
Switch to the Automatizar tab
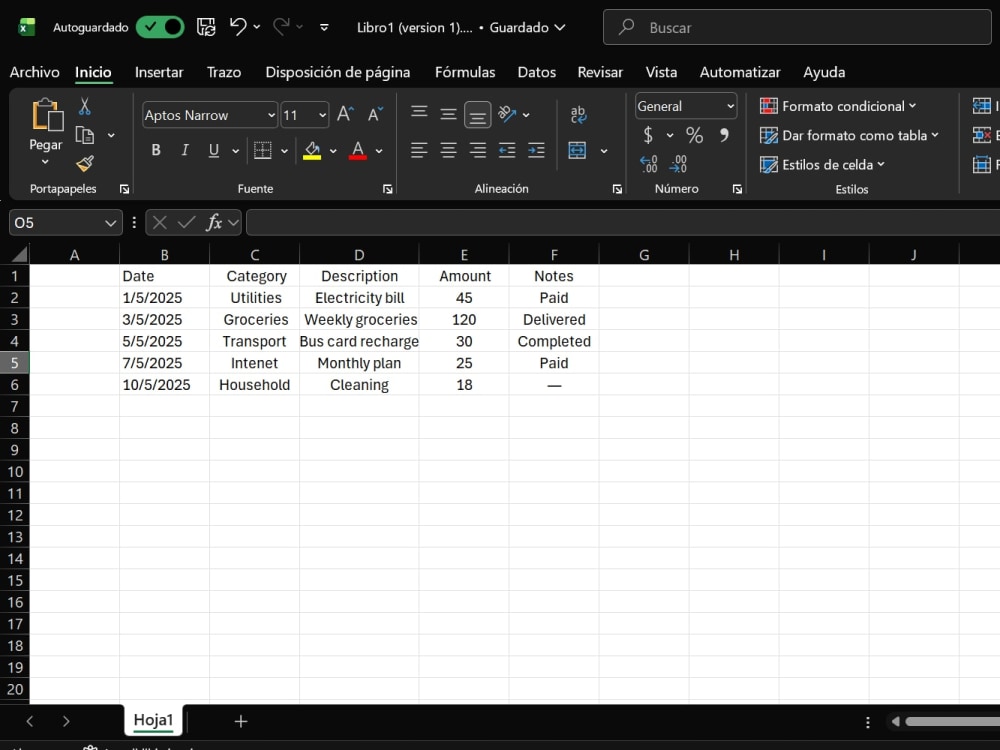click(x=740, y=72)
